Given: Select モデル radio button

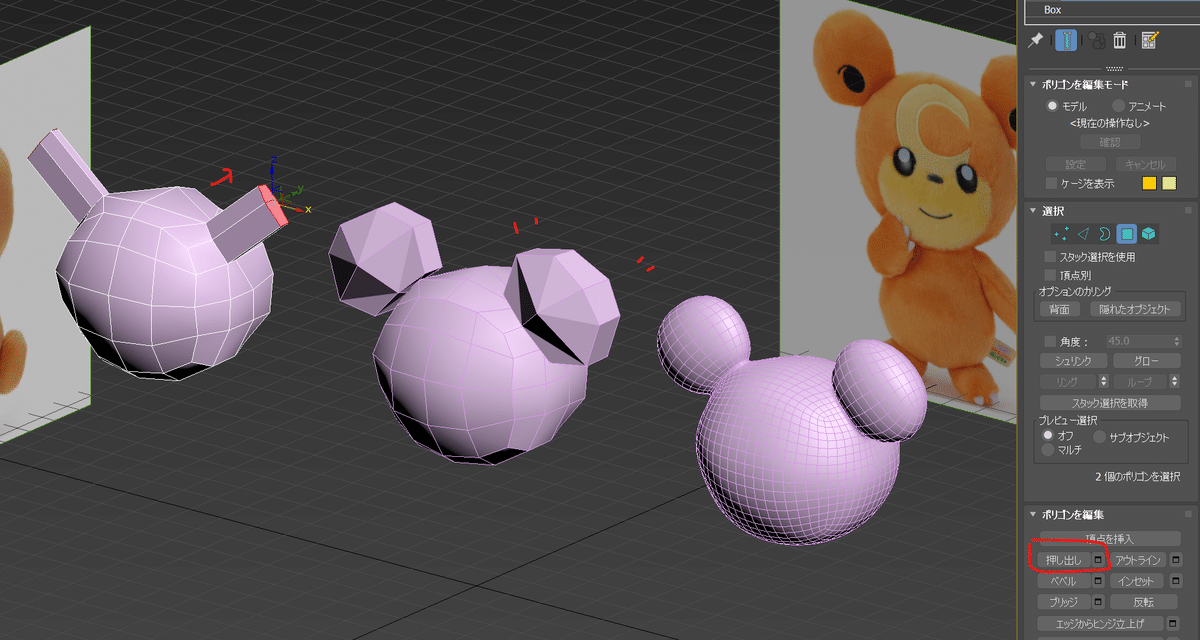Looking at the screenshot, I should [x=1052, y=106].
